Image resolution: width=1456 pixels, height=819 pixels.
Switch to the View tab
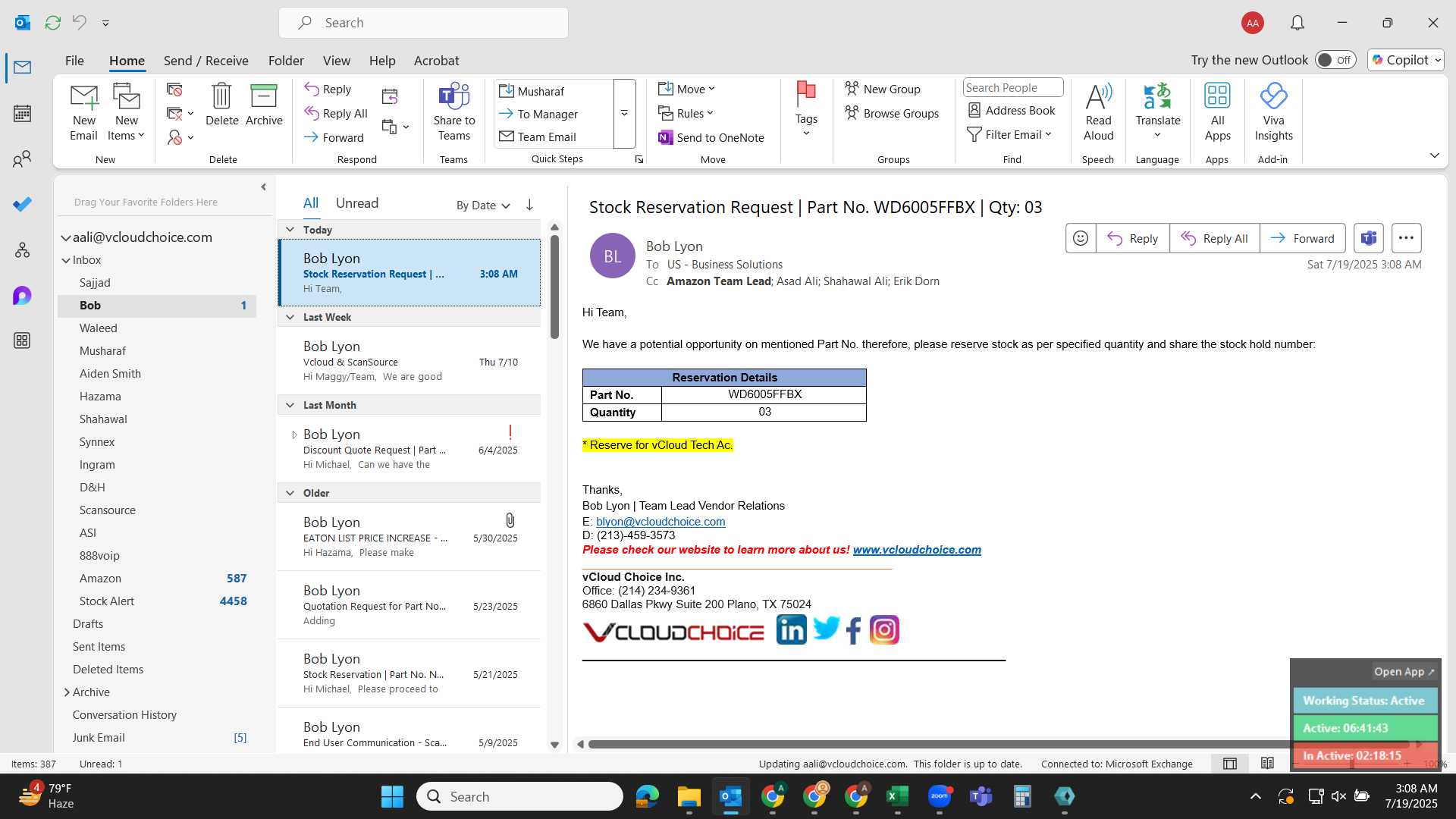tap(336, 61)
